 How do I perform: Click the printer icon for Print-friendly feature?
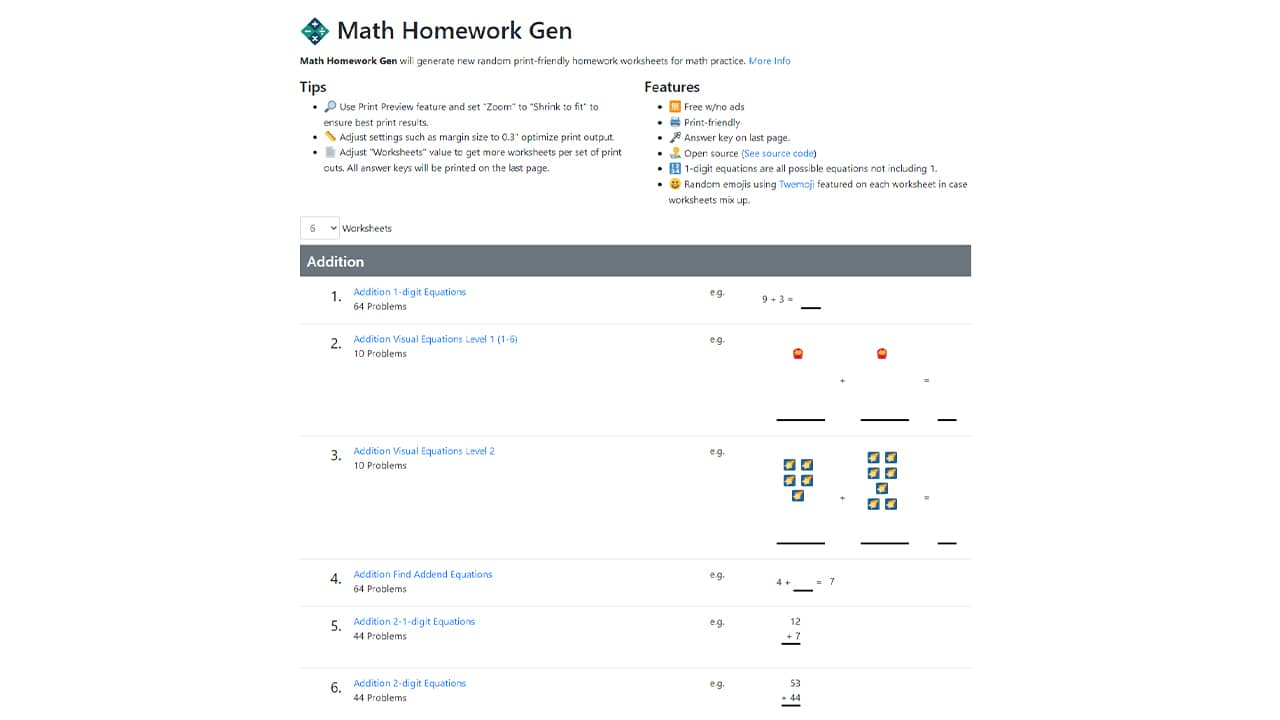pyautogui.click(x=674, y=121)
